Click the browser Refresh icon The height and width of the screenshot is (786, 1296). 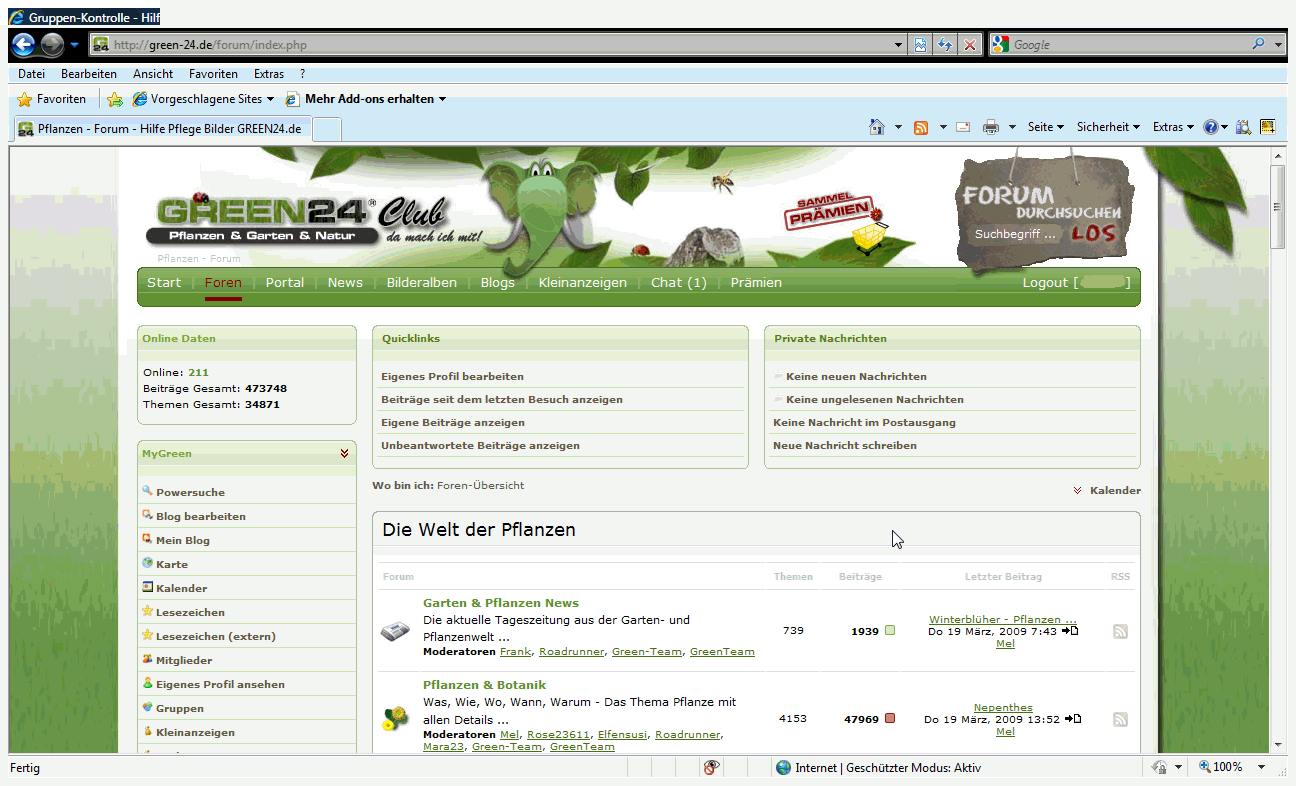(944, 45)
